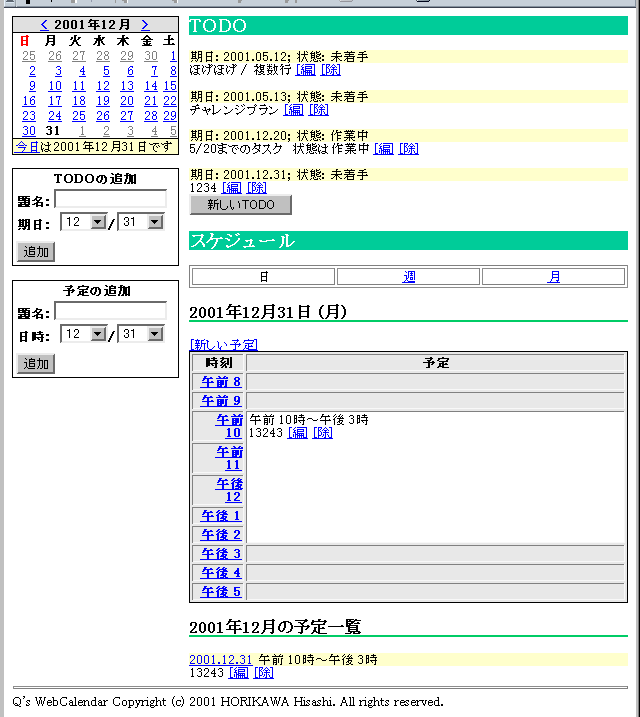Open the 午前 8 time slot
The width and height of the screenshot is (640, 717).
coord(221,382)
